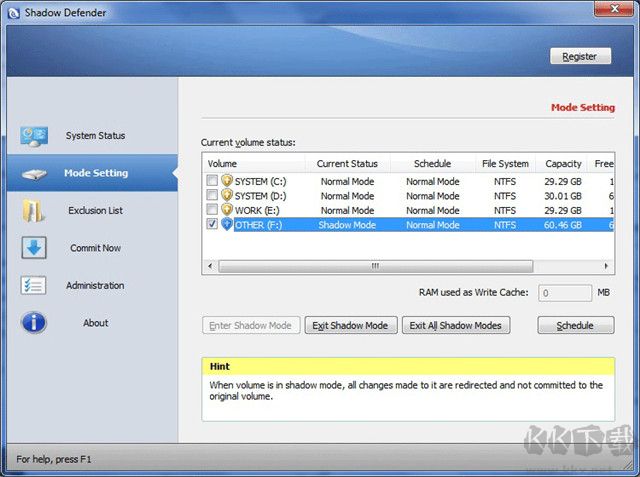Click the 30.01 GB capacity cell
640x477 pixels.
[562, 196]
